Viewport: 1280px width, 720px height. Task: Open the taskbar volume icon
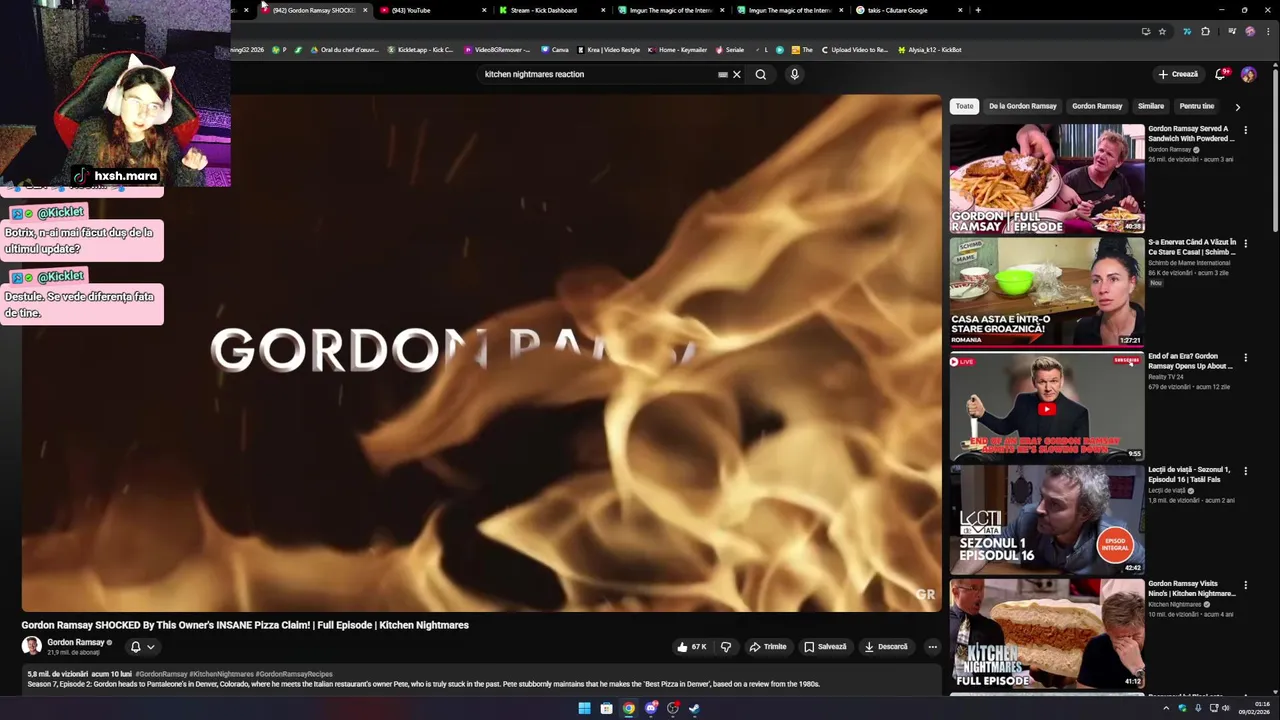(x=1226, y=709)
